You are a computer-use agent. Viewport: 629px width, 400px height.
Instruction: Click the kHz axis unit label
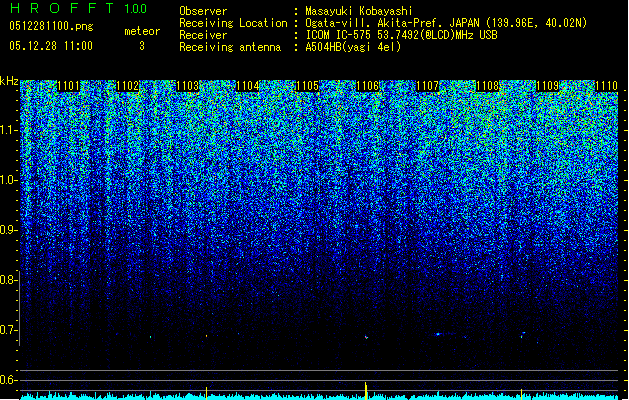(x=9, y=81)
